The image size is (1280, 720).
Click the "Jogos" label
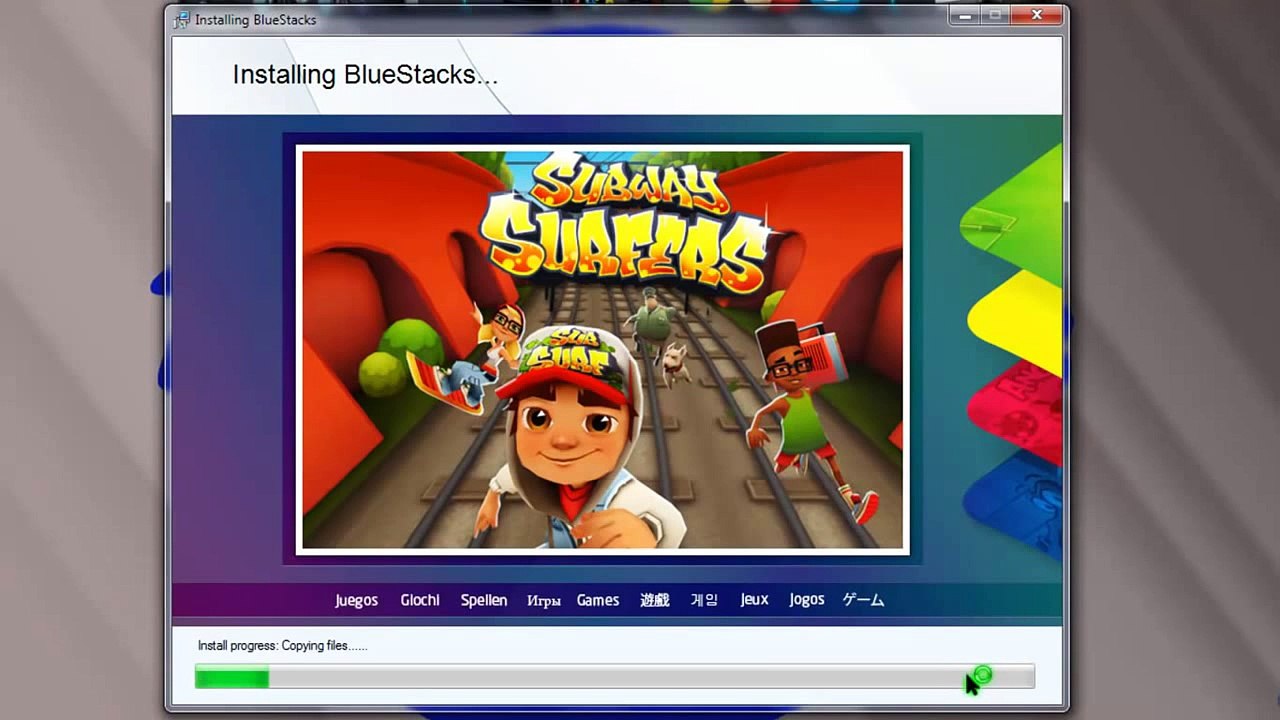(x=807, y=599)
